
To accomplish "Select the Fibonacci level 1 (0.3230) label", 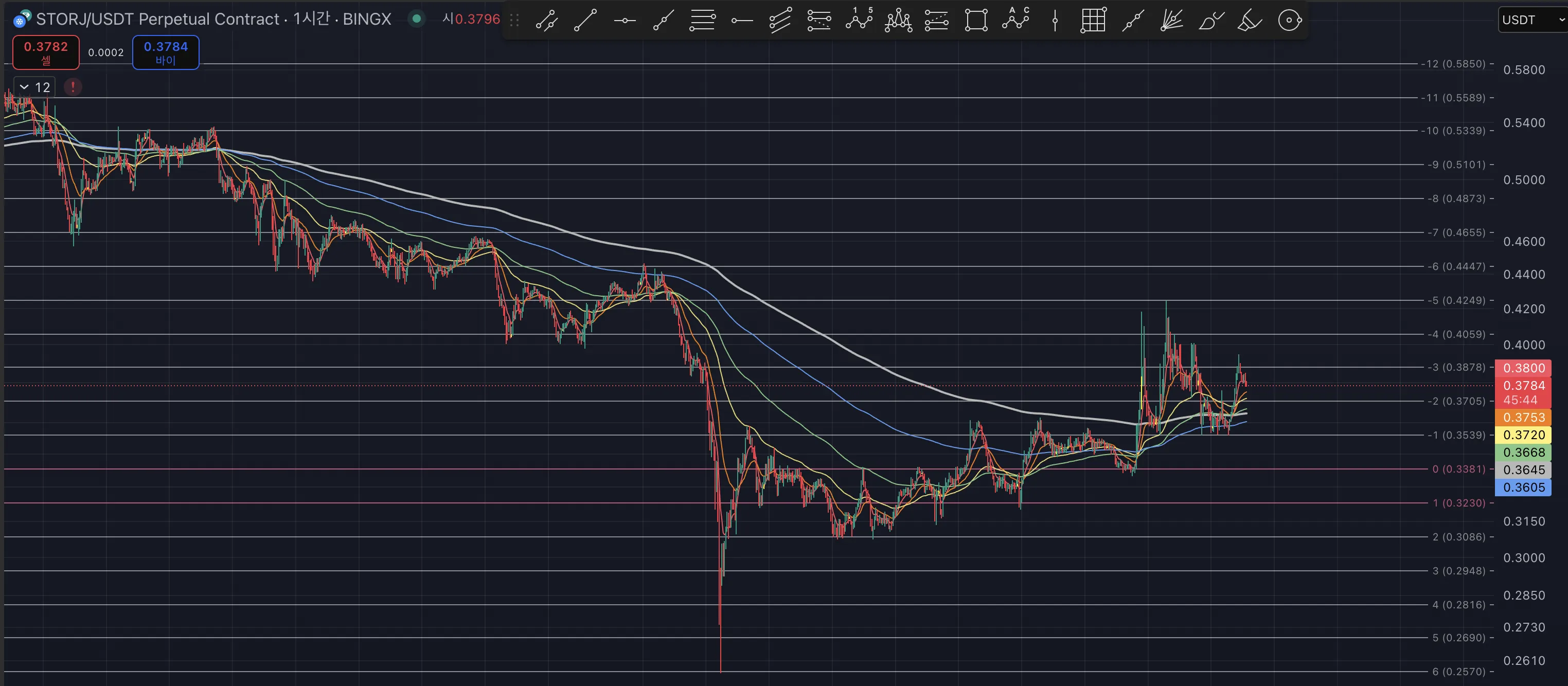I will (x=1458, y=503).
